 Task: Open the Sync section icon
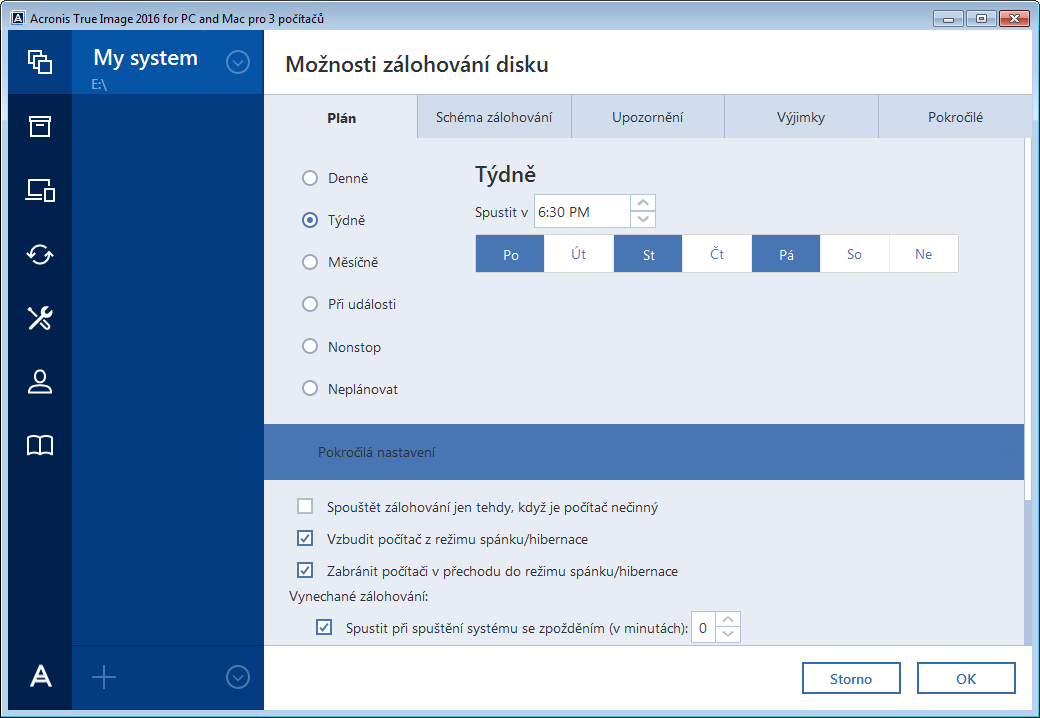(x=40, y=255)
